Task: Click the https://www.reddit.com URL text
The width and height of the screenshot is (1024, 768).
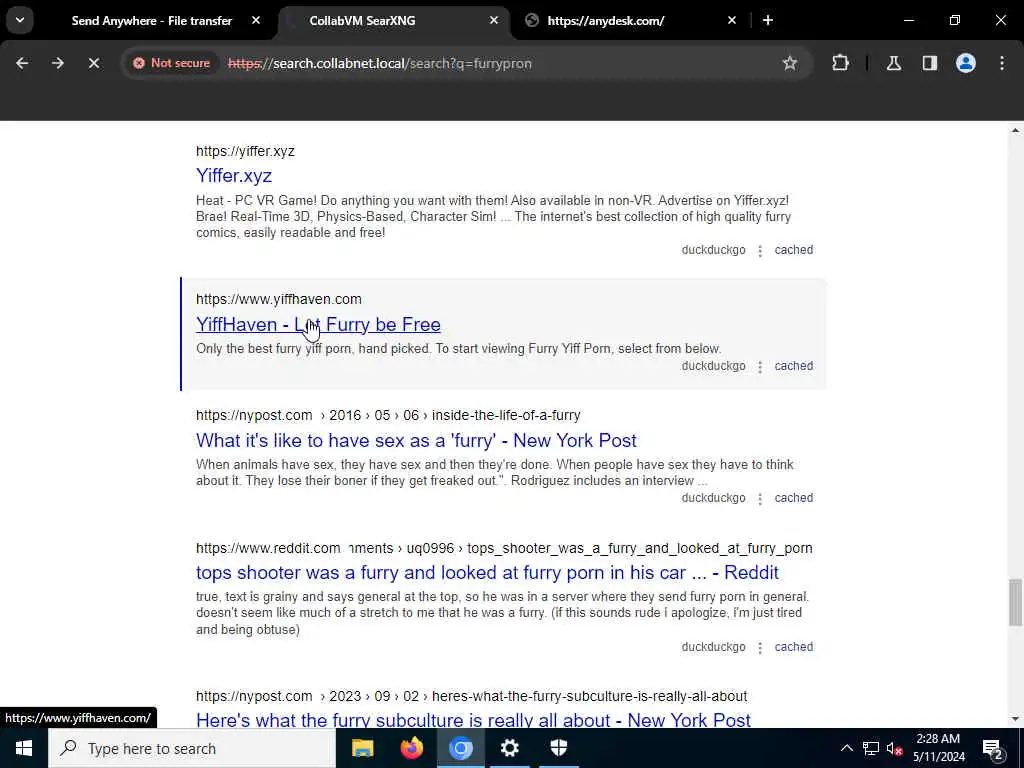Action: (268, 549)
